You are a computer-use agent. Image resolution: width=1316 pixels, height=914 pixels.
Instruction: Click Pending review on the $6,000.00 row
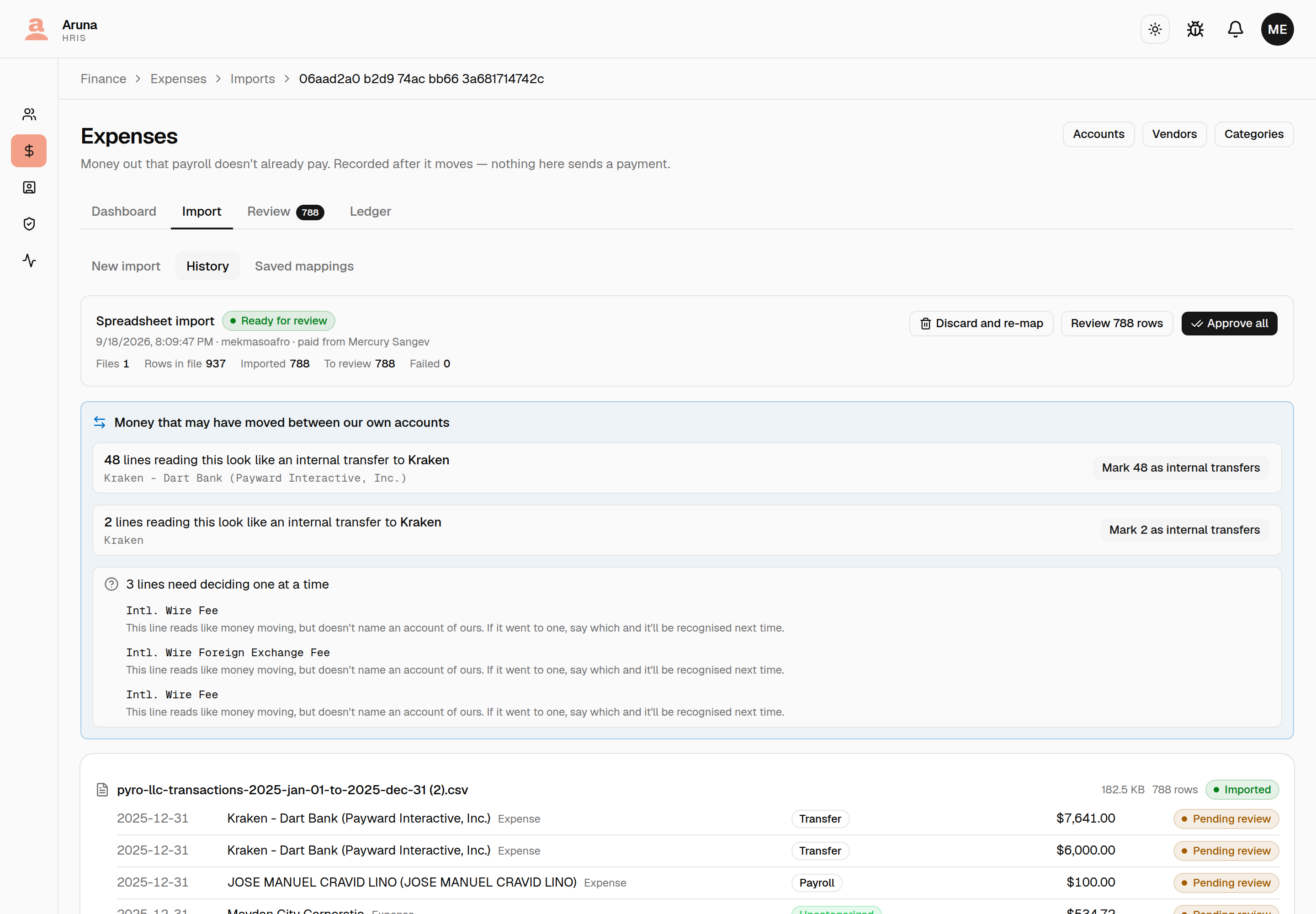coord(1226,851)
